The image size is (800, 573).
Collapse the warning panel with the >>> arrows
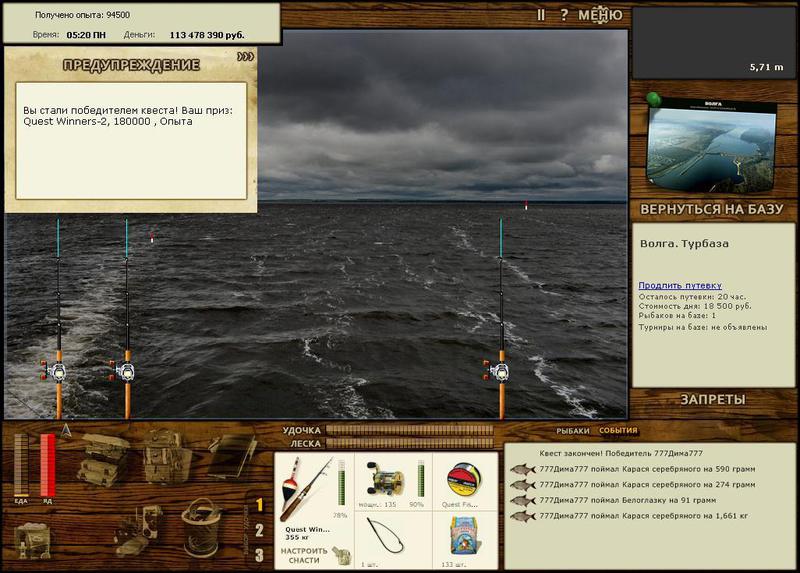[245, 56]
